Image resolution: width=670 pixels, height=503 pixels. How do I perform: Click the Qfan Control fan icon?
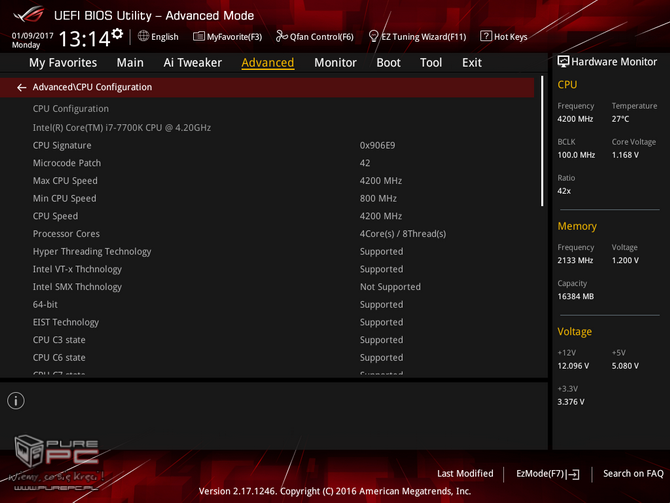point(282,36)
